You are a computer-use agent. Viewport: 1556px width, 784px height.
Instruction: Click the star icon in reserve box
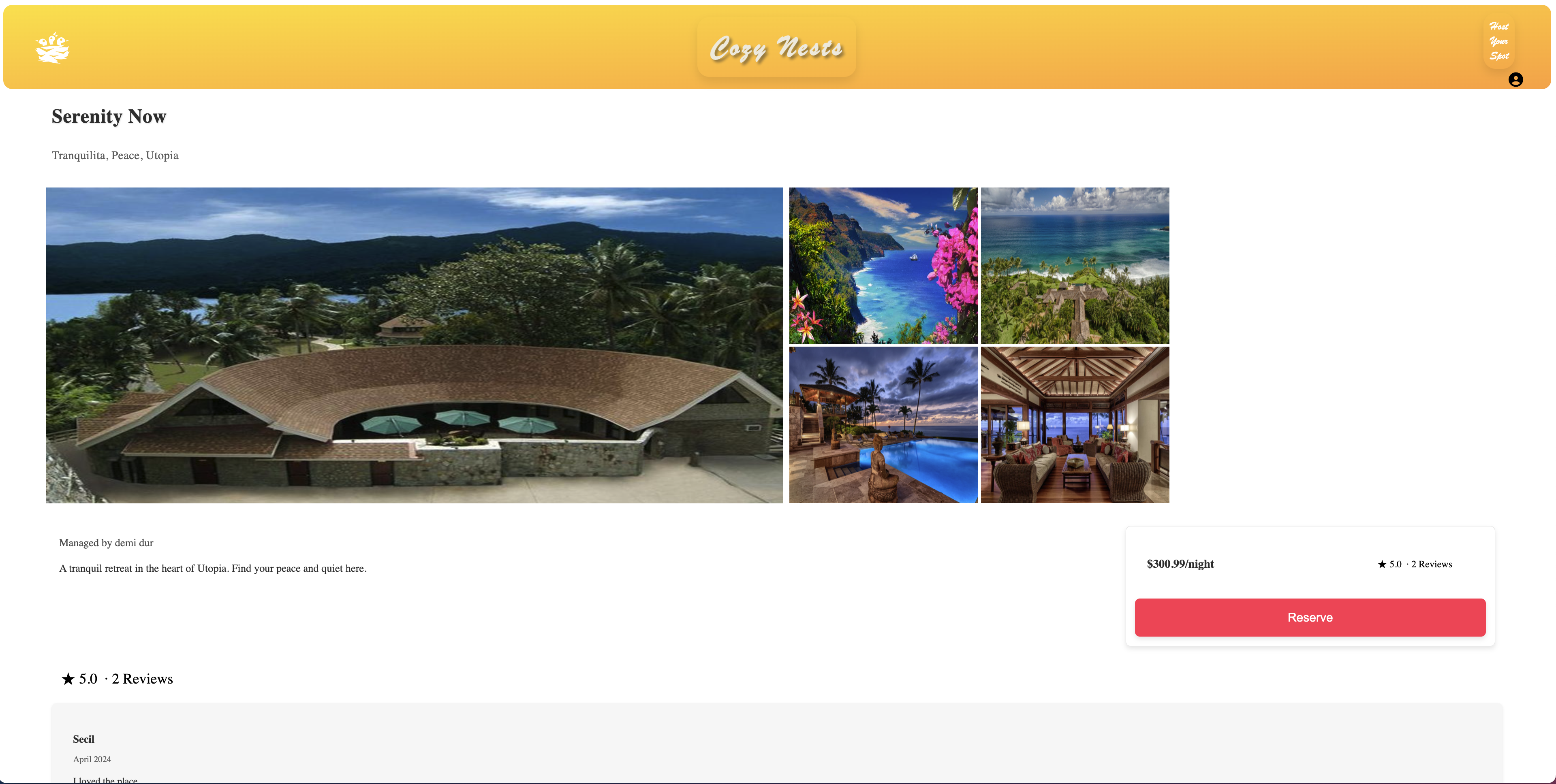[1381, 565]
